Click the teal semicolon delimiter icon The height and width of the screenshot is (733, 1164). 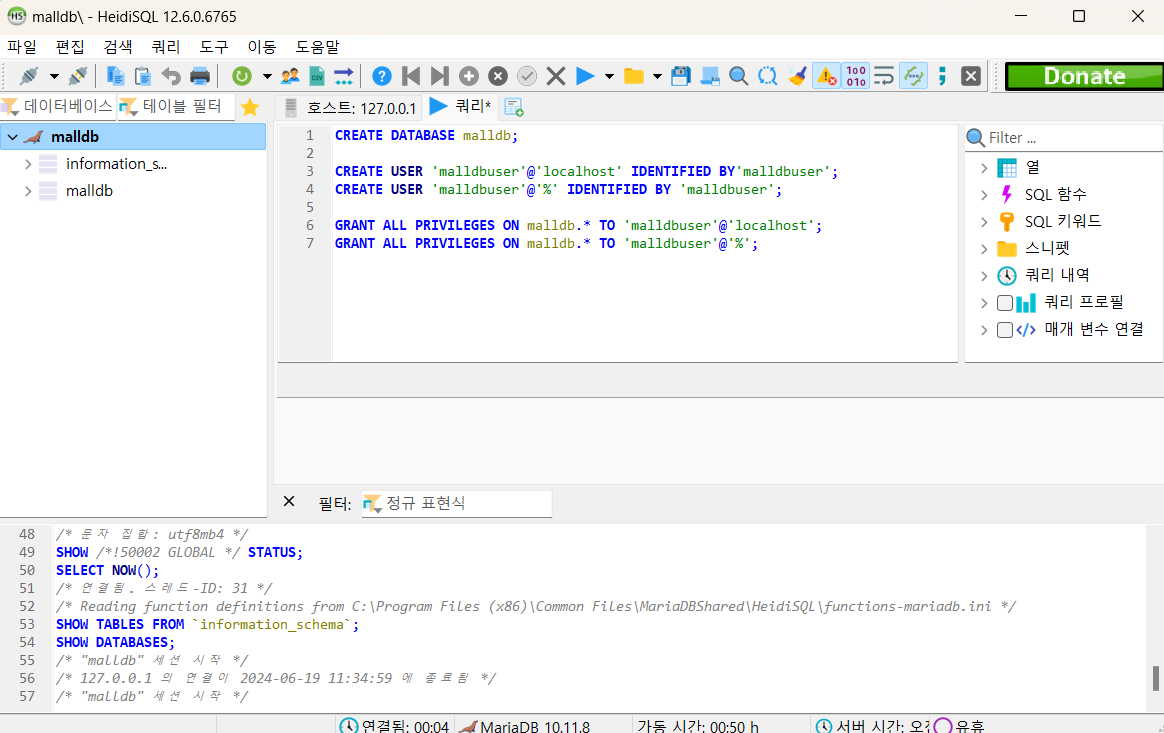(942, 76)
